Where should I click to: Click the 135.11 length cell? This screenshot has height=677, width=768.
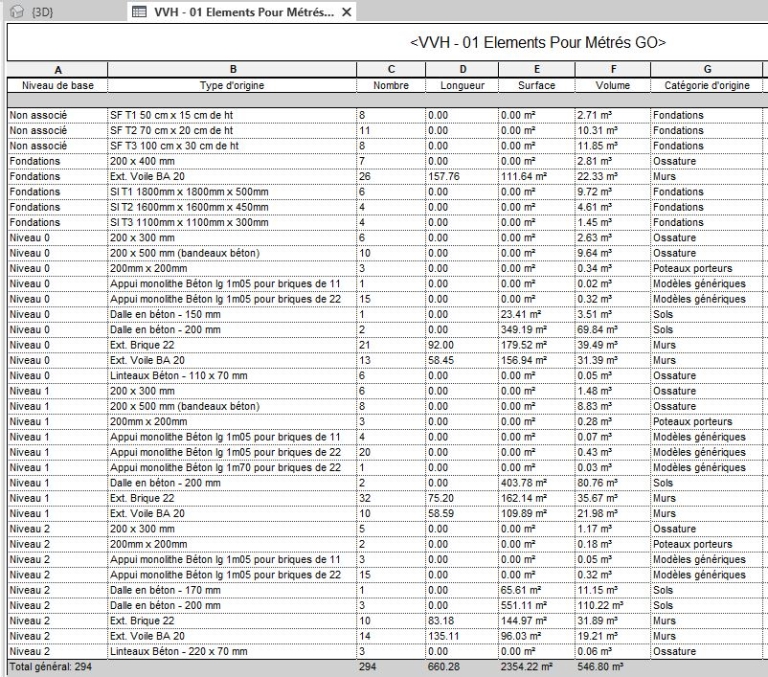point(462,636)
